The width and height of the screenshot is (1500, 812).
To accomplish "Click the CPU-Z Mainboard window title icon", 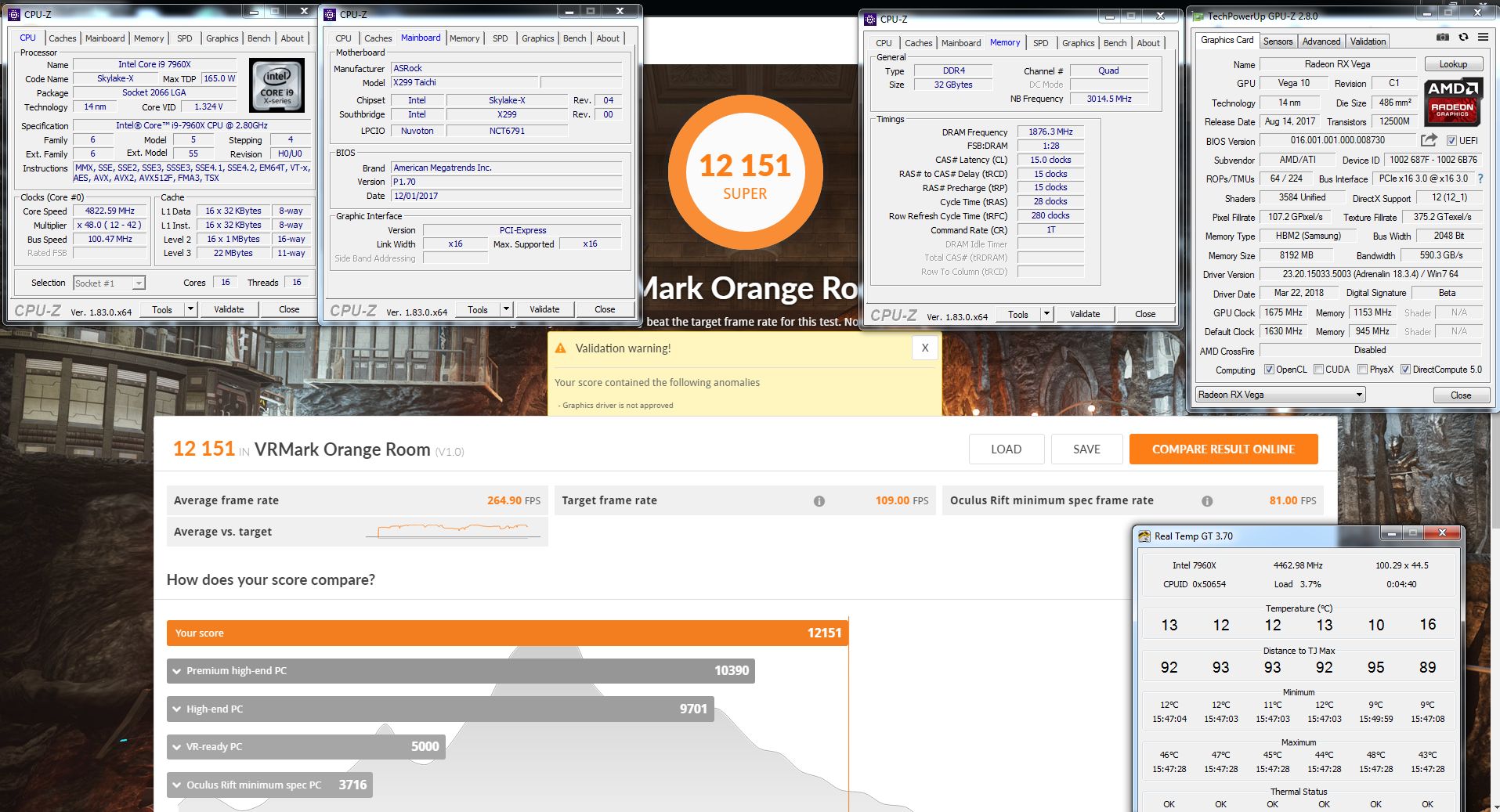I will 331,14.
